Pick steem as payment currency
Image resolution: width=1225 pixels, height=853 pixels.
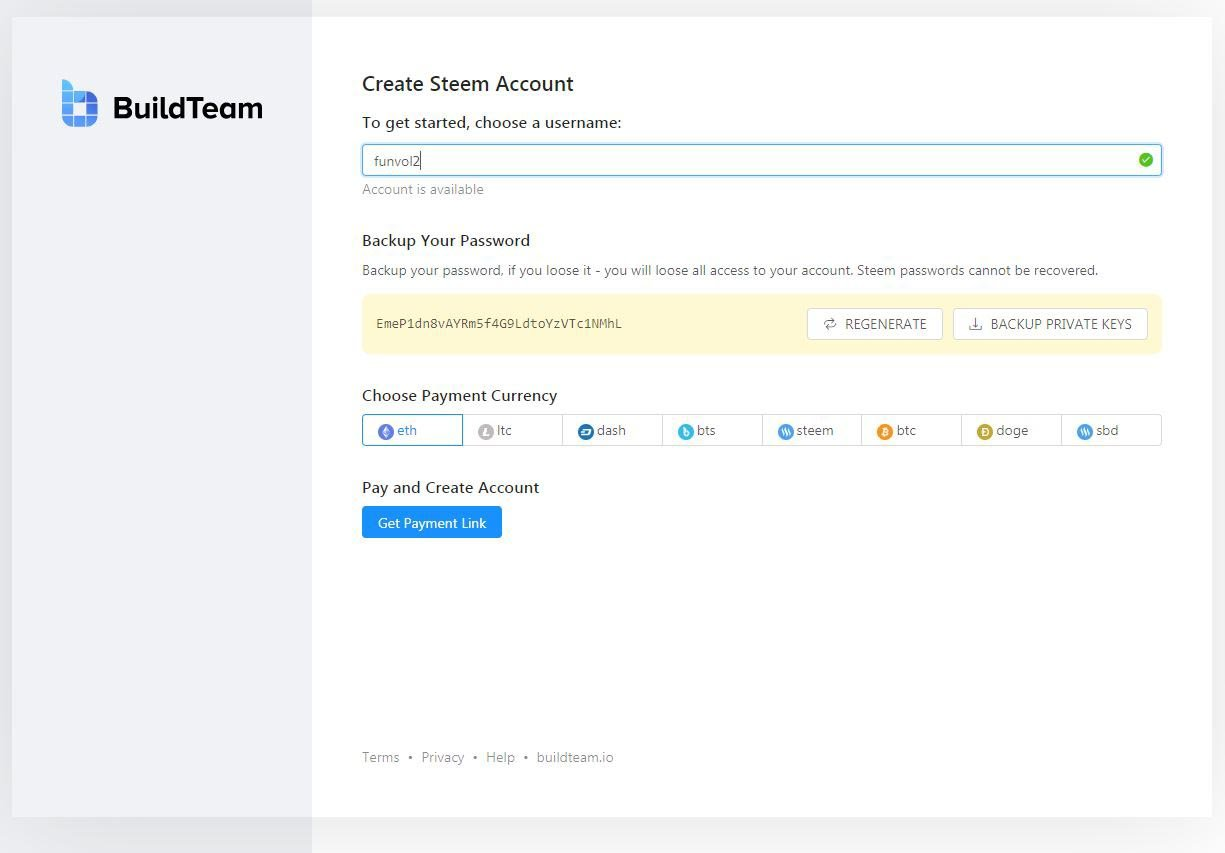click(812, 430)
